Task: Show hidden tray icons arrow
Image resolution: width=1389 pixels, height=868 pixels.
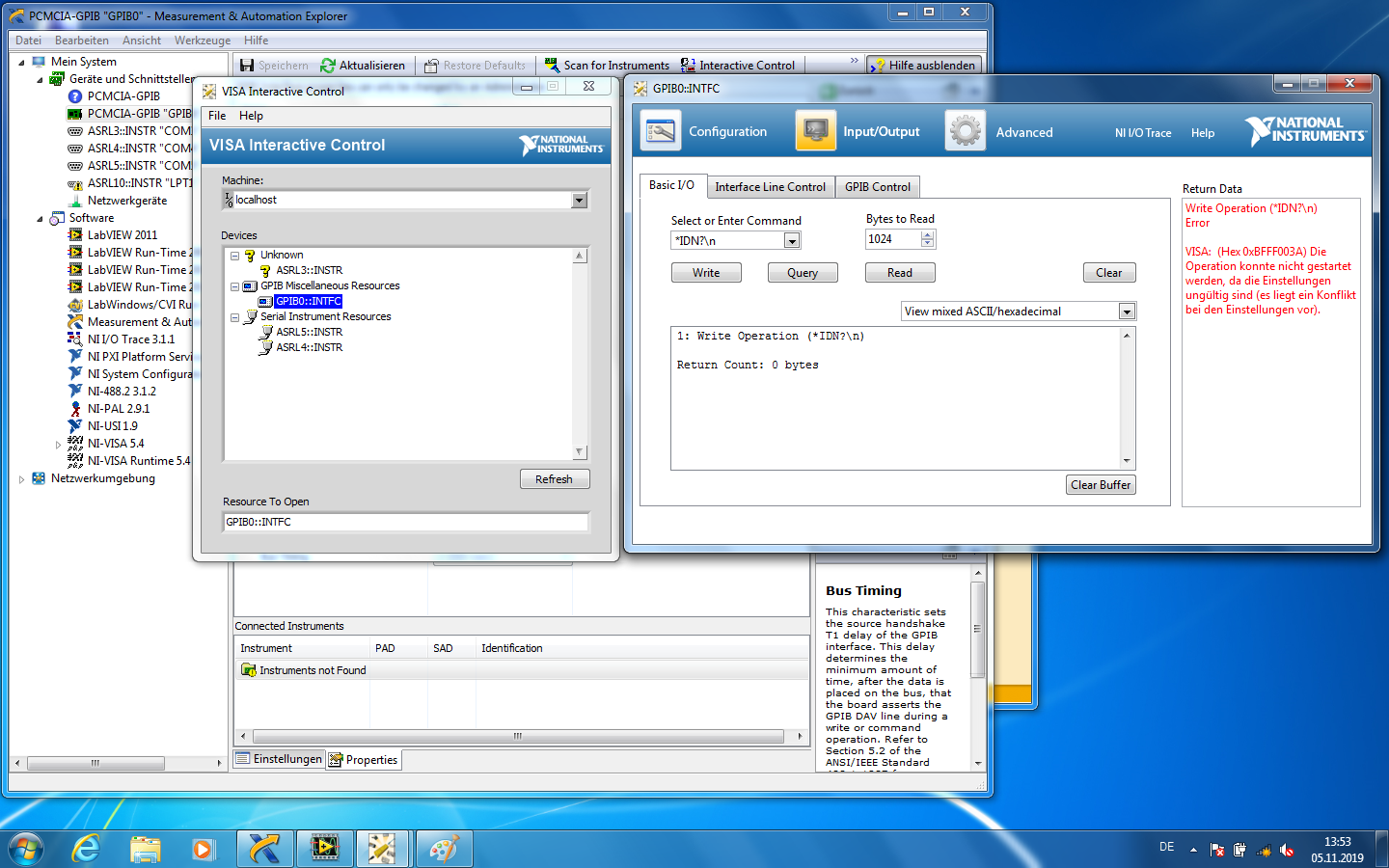Action: click(x=1193, y=850)
